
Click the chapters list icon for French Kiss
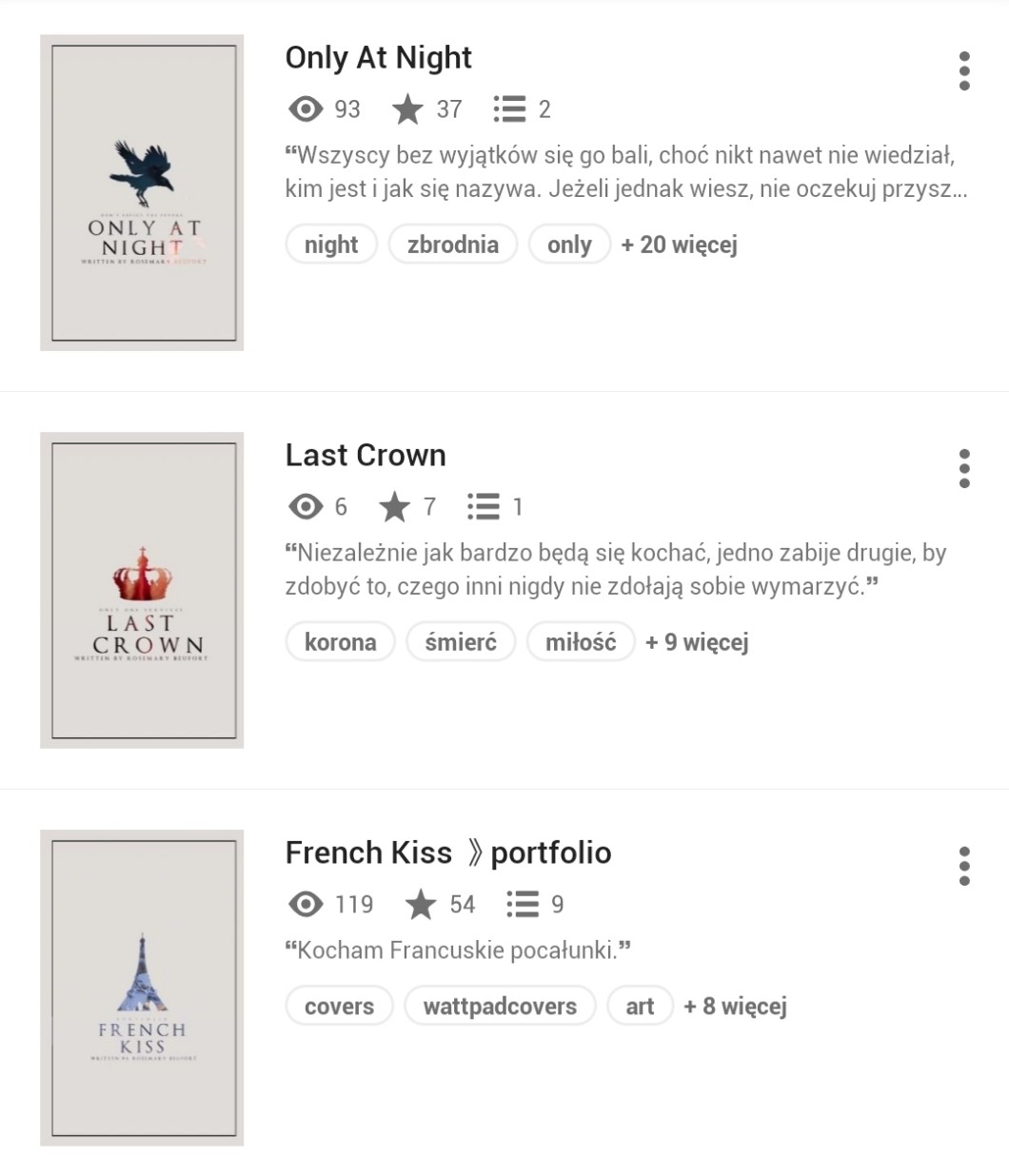click(x=523, y=904)
